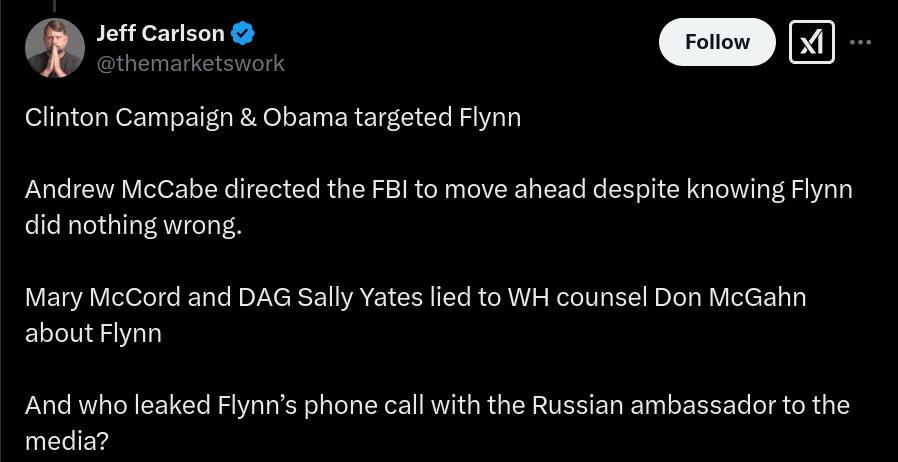Image resolution: width=898 pixels, height=462 pixels.
Task: Open the three-dot more options menu
Action: point(860,42)
